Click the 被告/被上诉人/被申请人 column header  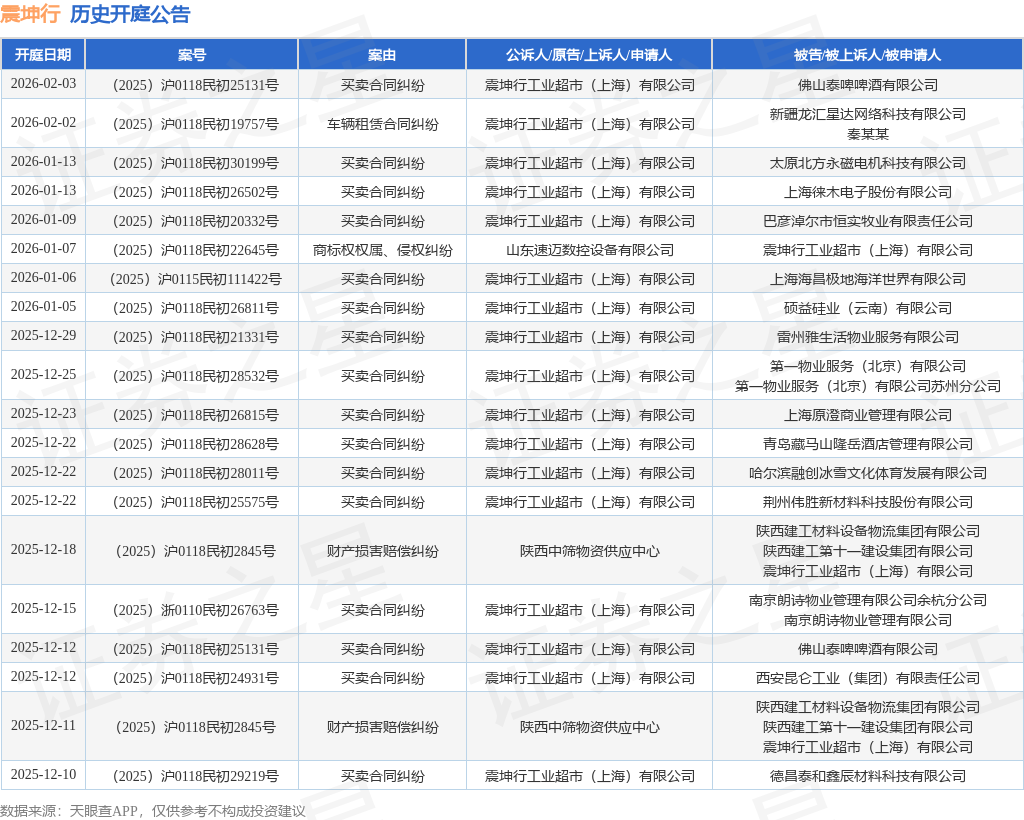(x=867, y=55)
